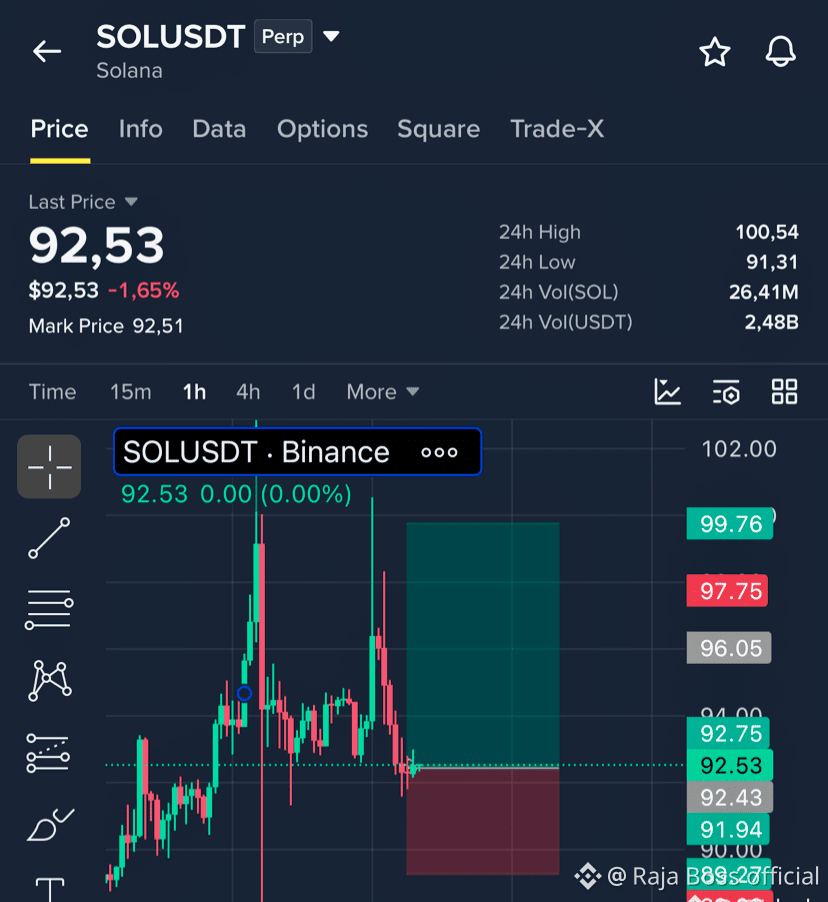Click the -1,65% change percentage
Screen dimensions: 828x902
144,291
